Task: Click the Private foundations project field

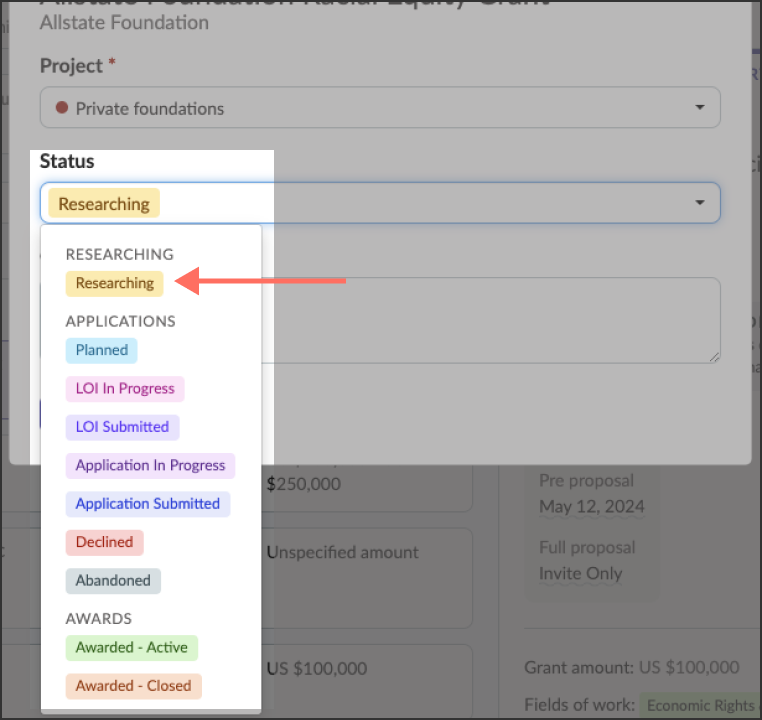Action: click(380, 108)
